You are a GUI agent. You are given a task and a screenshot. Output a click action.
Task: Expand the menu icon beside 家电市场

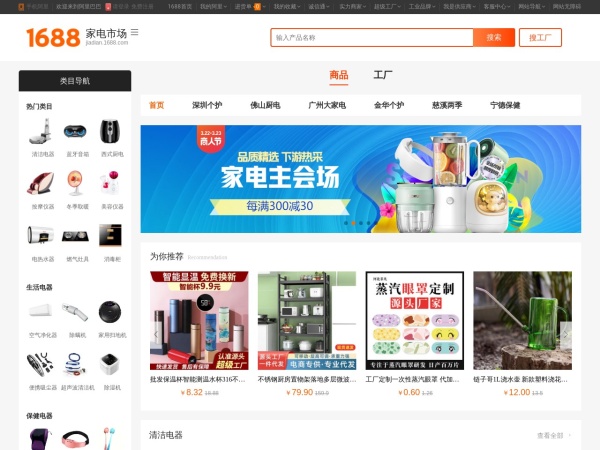135,33
